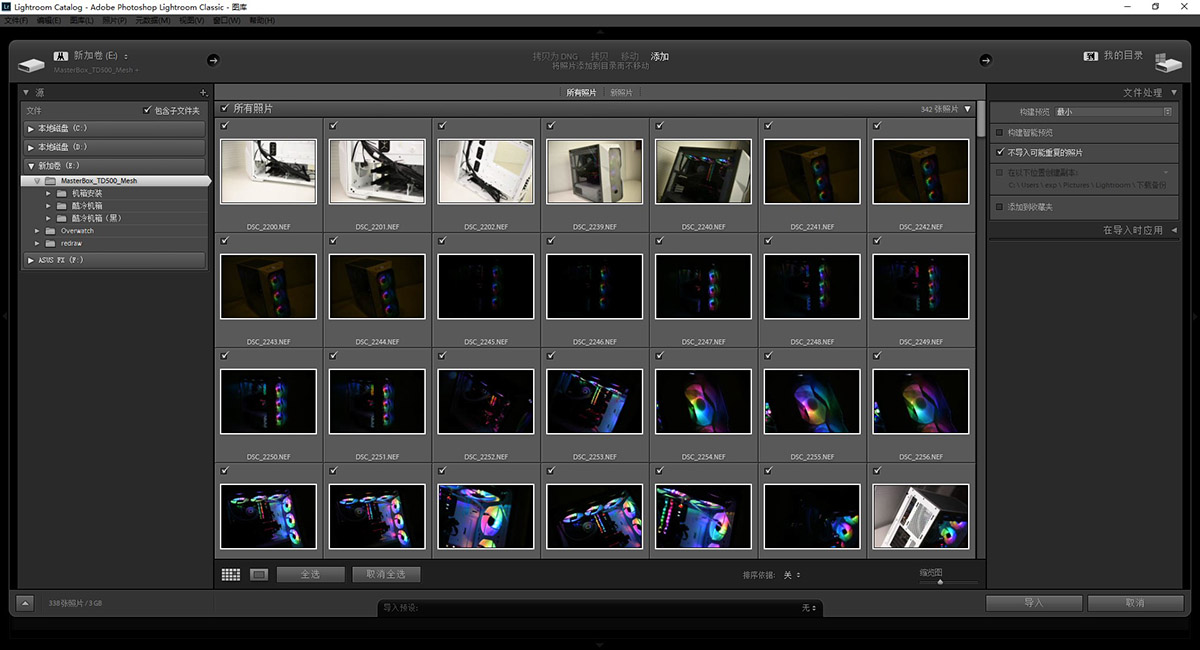Open the 342 张照片 dropdown arrow

click(x=967, y=108)
